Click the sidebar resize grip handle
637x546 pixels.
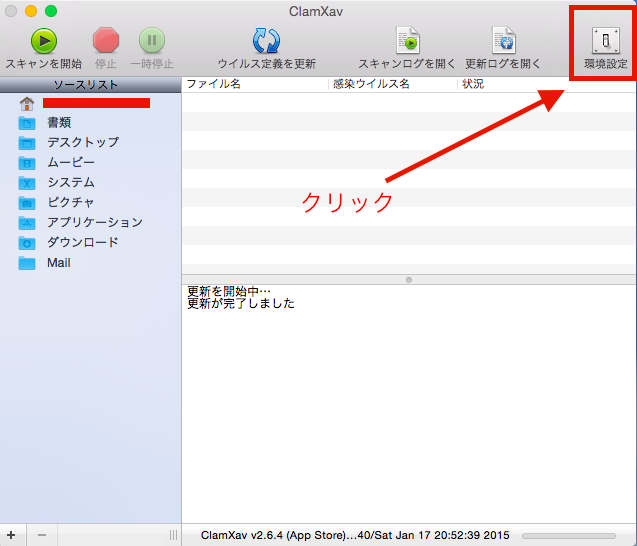pos(173,535)
